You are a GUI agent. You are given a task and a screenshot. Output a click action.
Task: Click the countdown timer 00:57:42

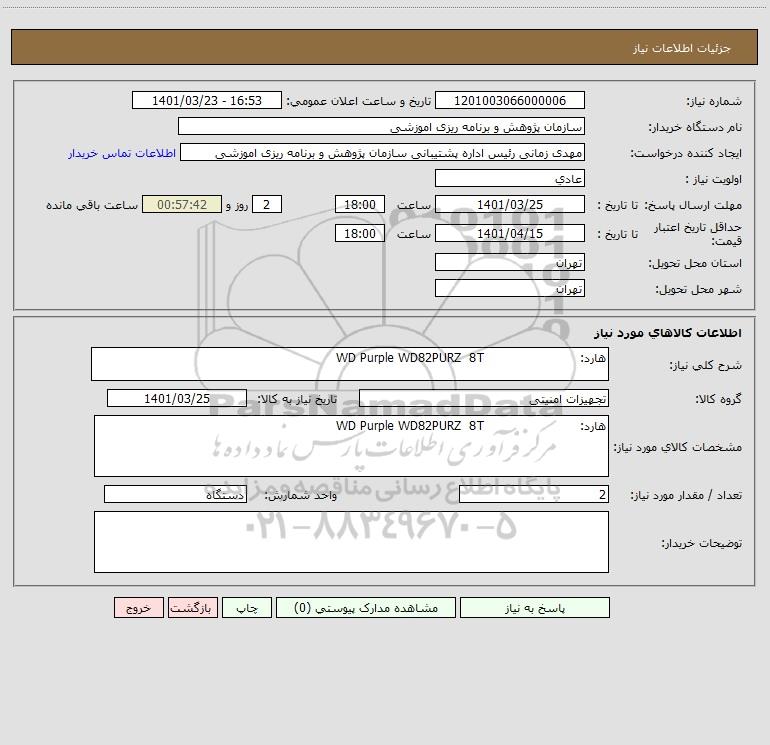pos(182,204)
